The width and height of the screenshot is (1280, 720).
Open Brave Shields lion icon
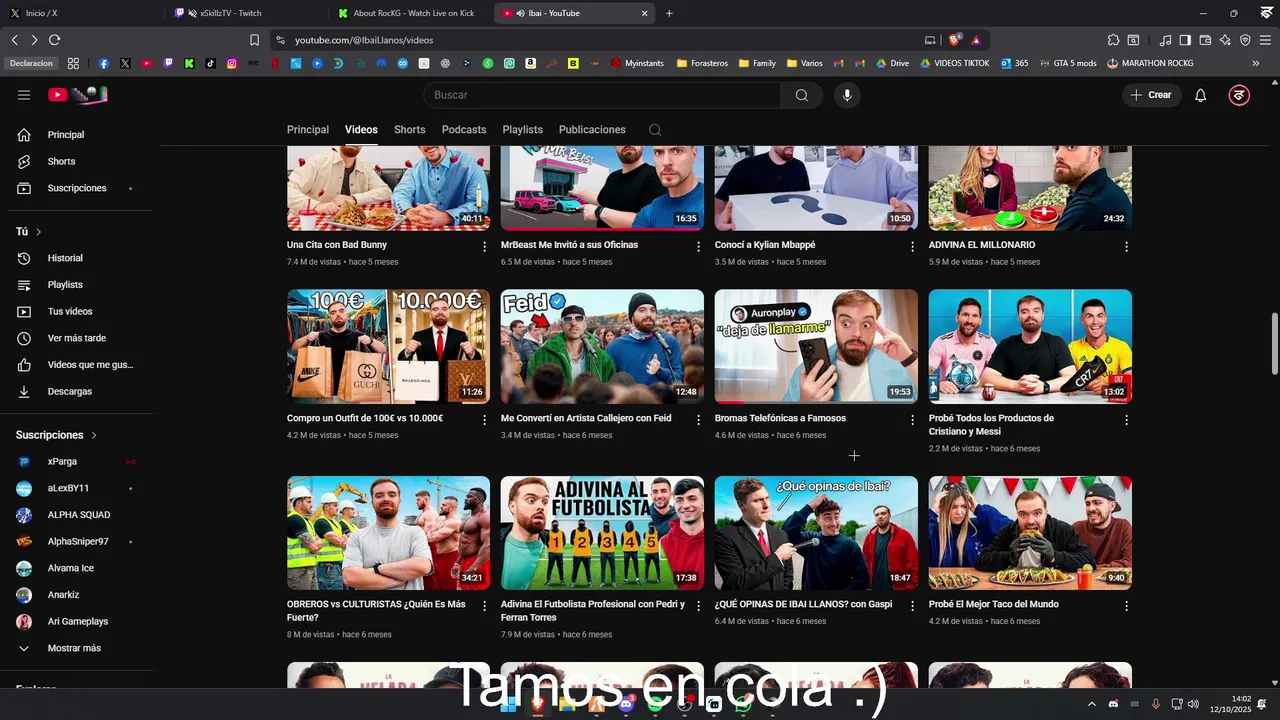click(954, 40)
